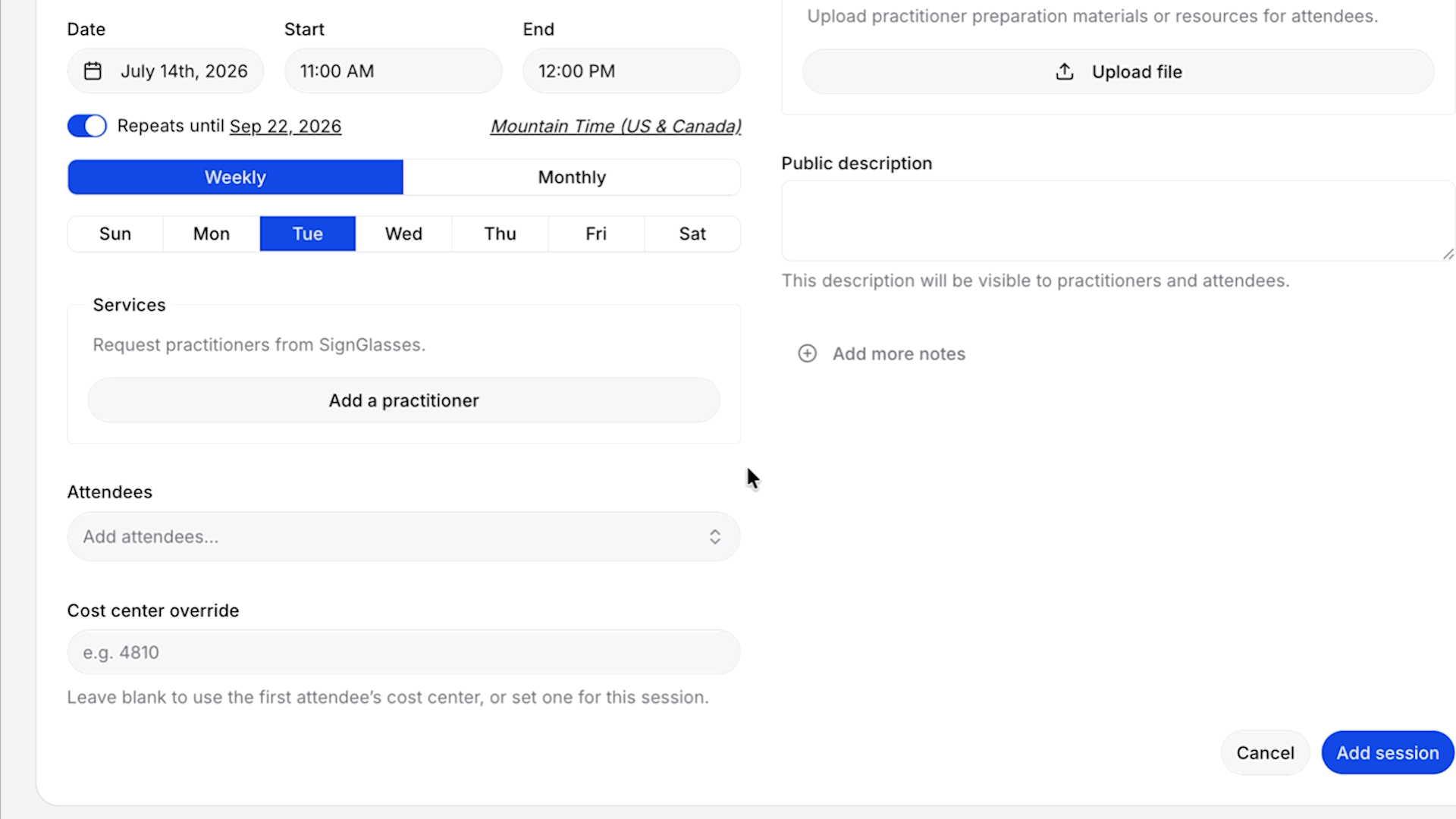Deselect the Tue repeat day
1456x819 pixels.
pos(308,234)
